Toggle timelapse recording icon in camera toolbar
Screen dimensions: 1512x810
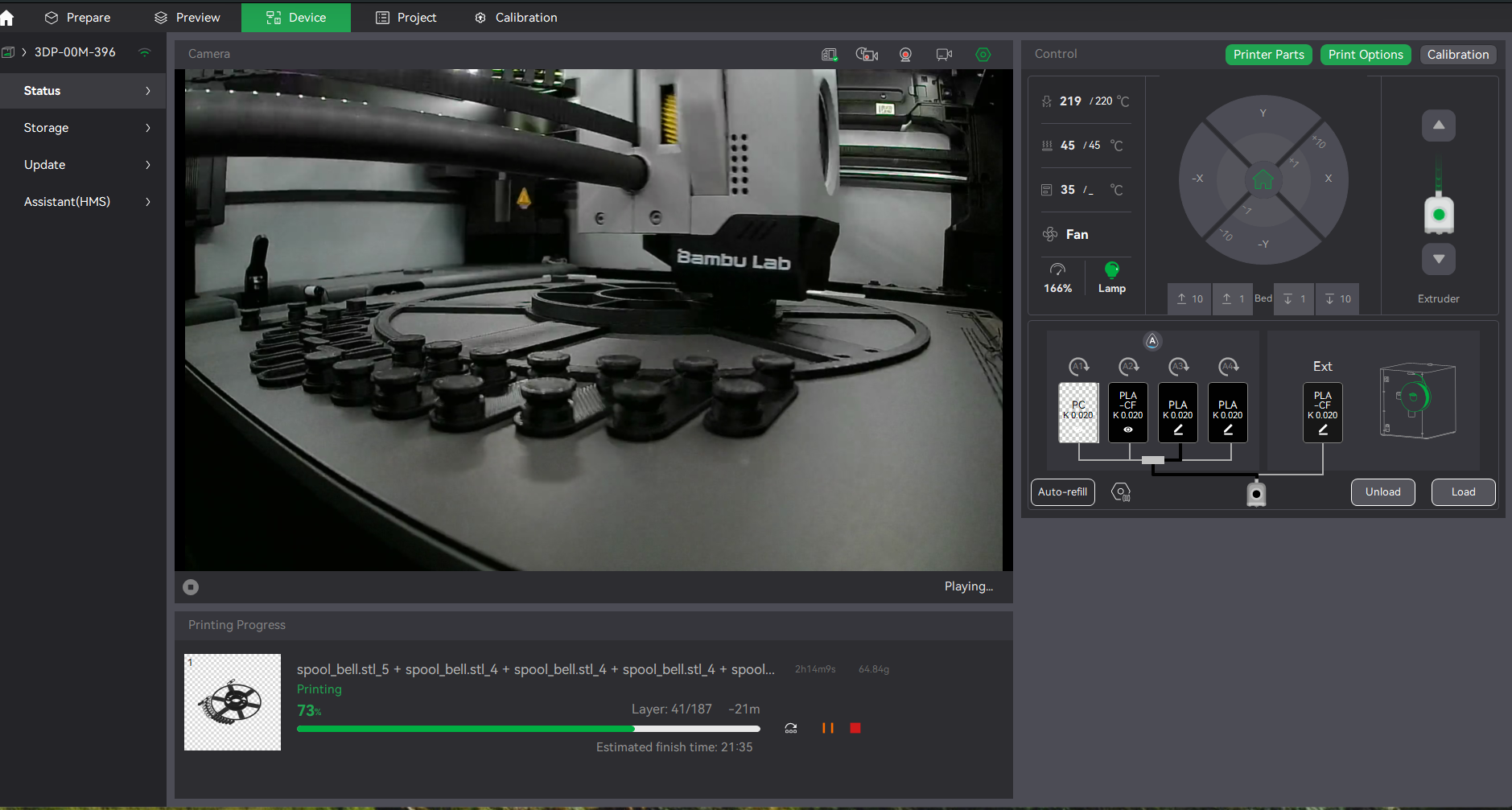point(866,55)
